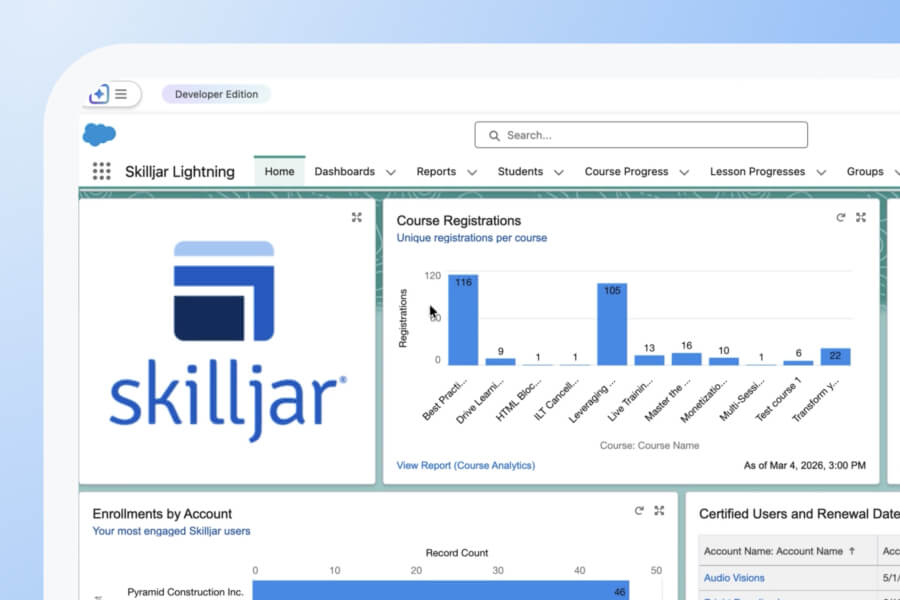Expand the Course Progress dropdown chevron
The image size is (900, 600).
(x=684, y=172)
